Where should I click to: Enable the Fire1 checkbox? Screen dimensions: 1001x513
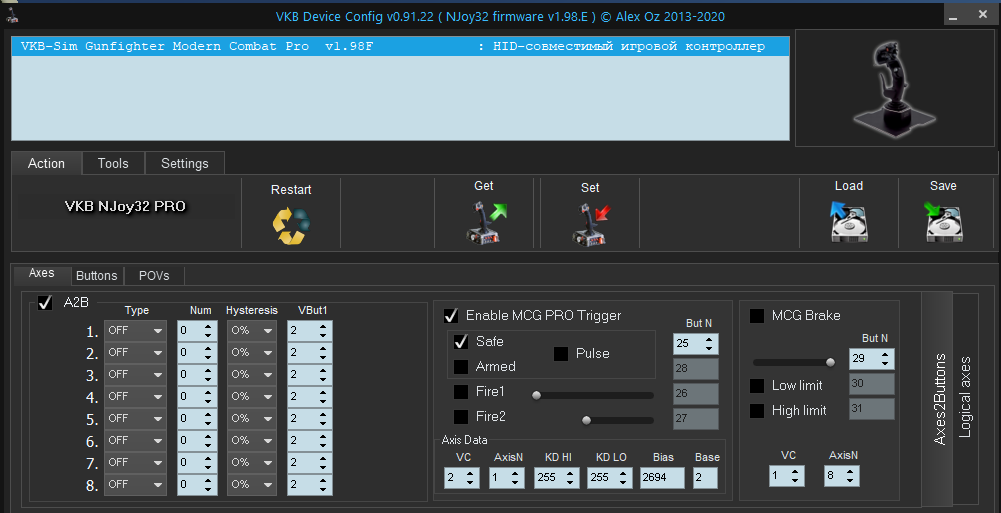[461, 392]
